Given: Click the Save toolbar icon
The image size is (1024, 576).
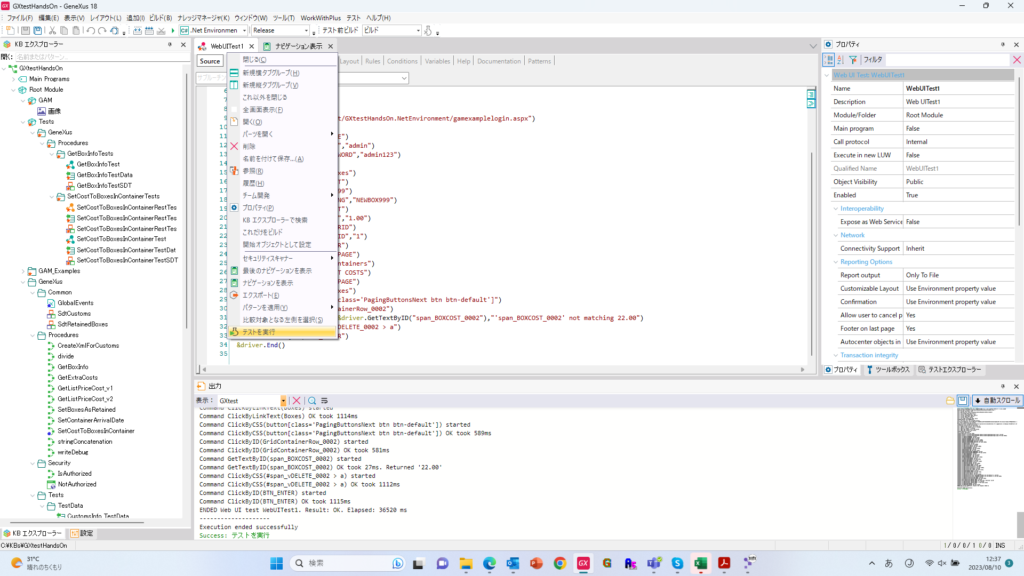Looking at the screenshot, I should click(25, 31).
